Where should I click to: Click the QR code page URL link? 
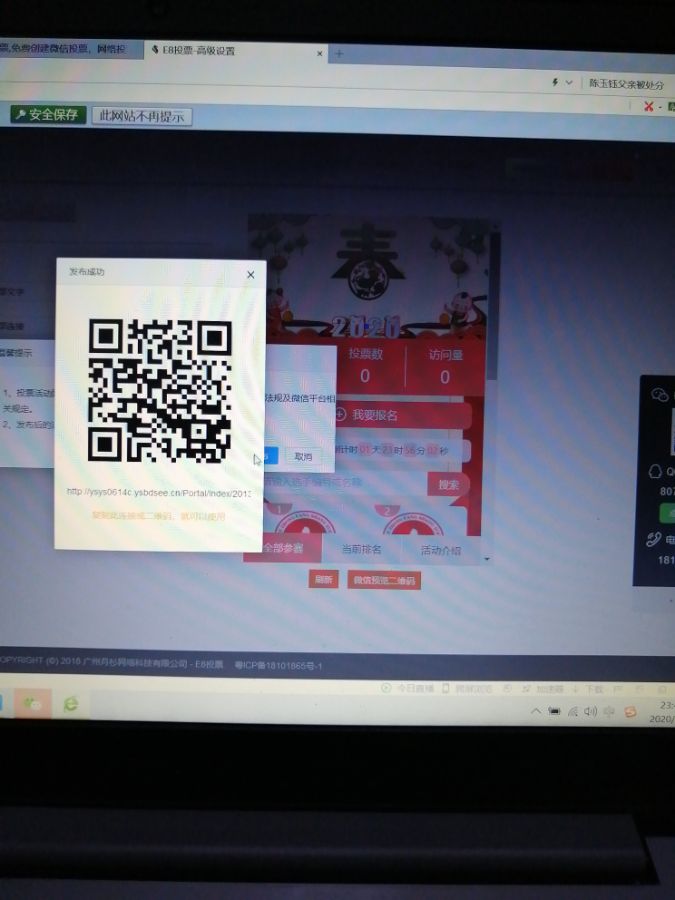click(157, 492)
